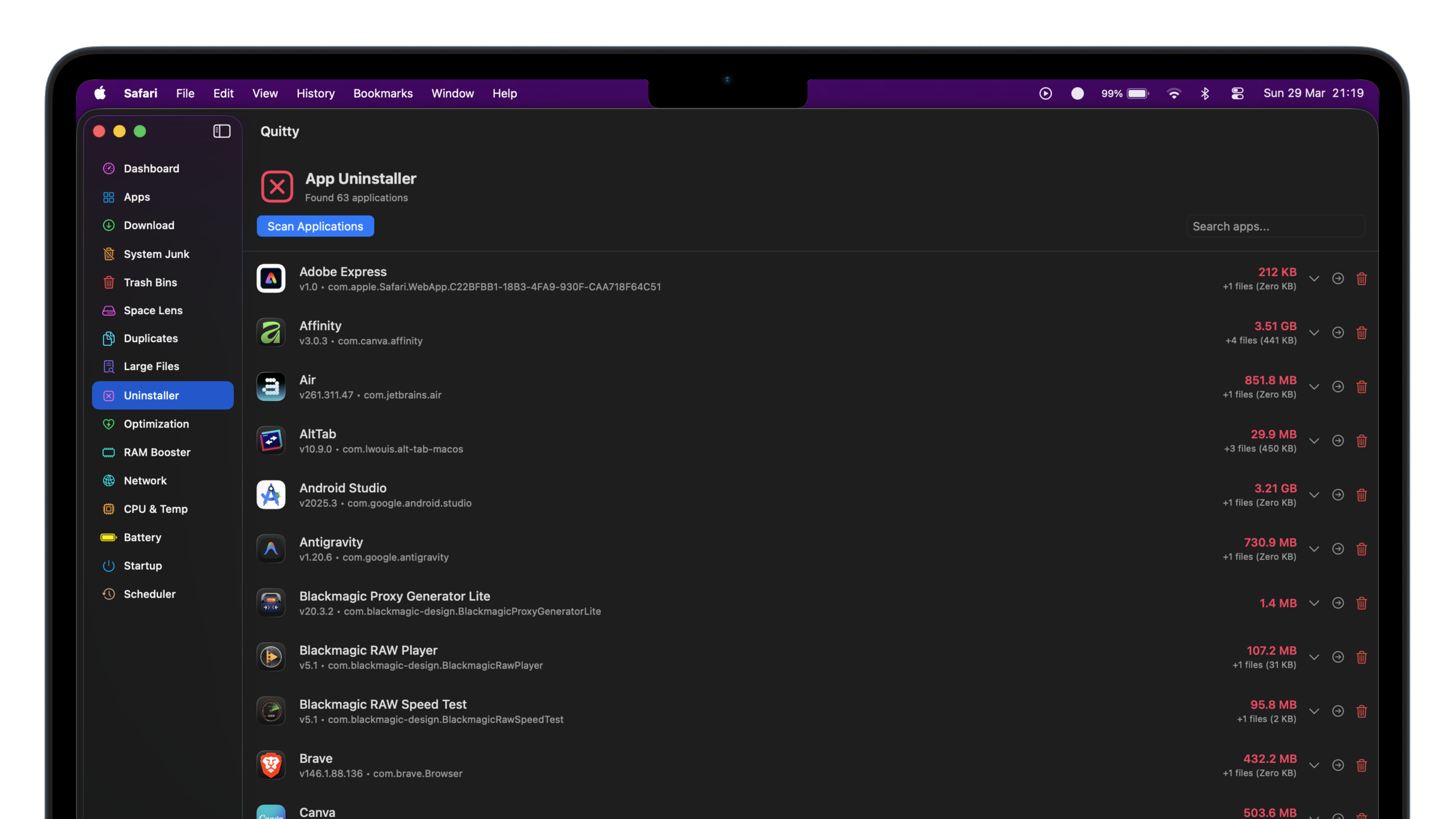This screenshot has width=1456, height=819.
Task: Expand Brave's file list chevron
Action: point(1314,765)
